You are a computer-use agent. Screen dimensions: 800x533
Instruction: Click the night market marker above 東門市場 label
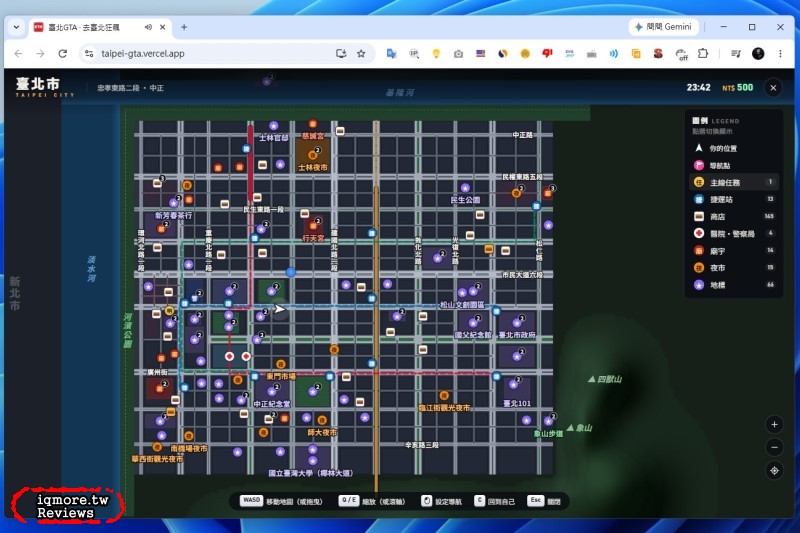(281, 364)
